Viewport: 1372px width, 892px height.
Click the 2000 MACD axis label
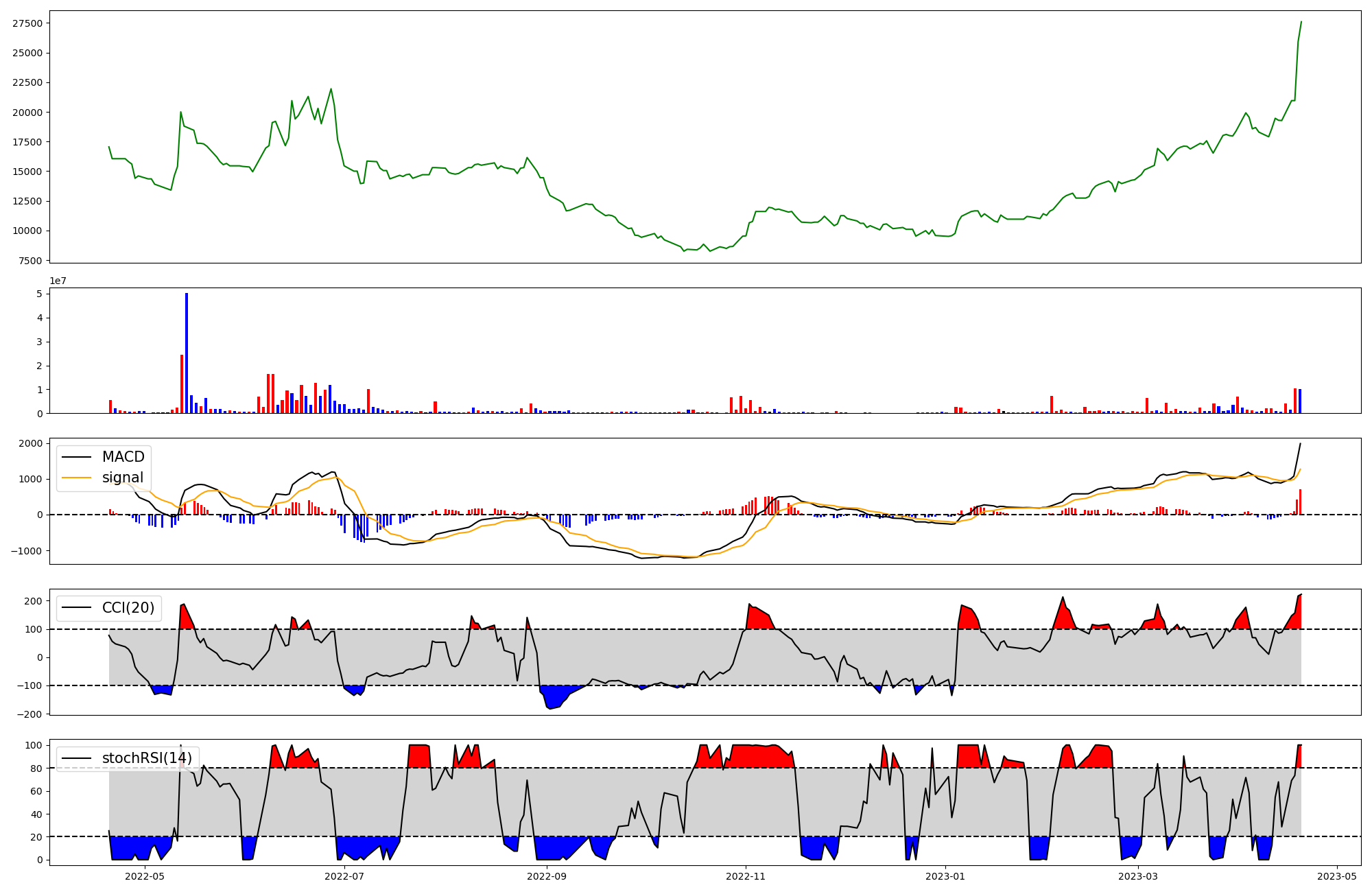tap(32, 443)
